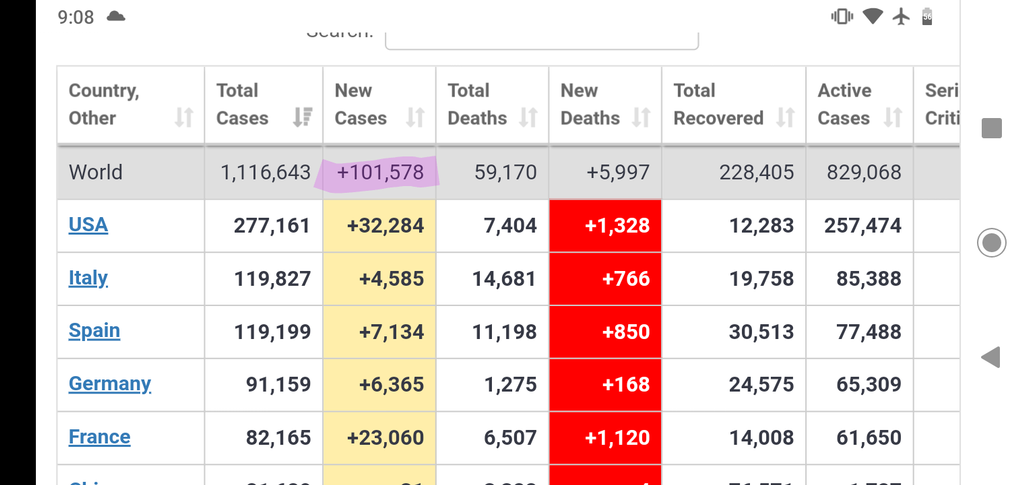Tap the Wi-Fi status icon
Image resolution: width=1024 pixels, height=485 pixels.
[x=873, y=16]
